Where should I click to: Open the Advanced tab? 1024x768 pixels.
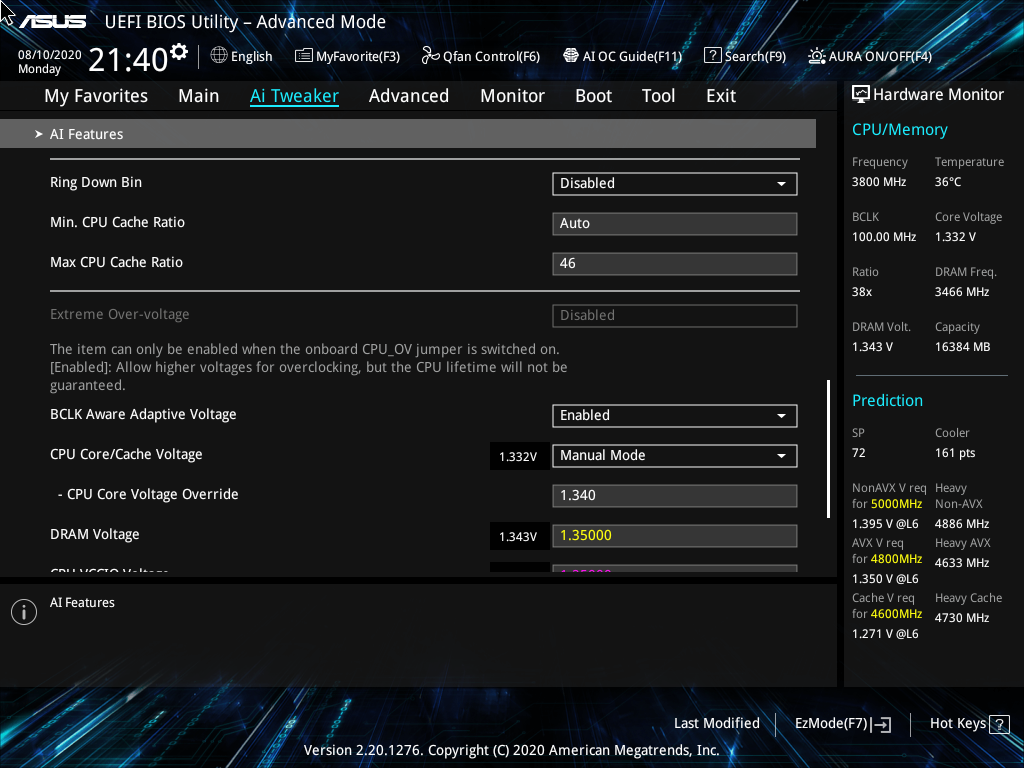[409, 96]
